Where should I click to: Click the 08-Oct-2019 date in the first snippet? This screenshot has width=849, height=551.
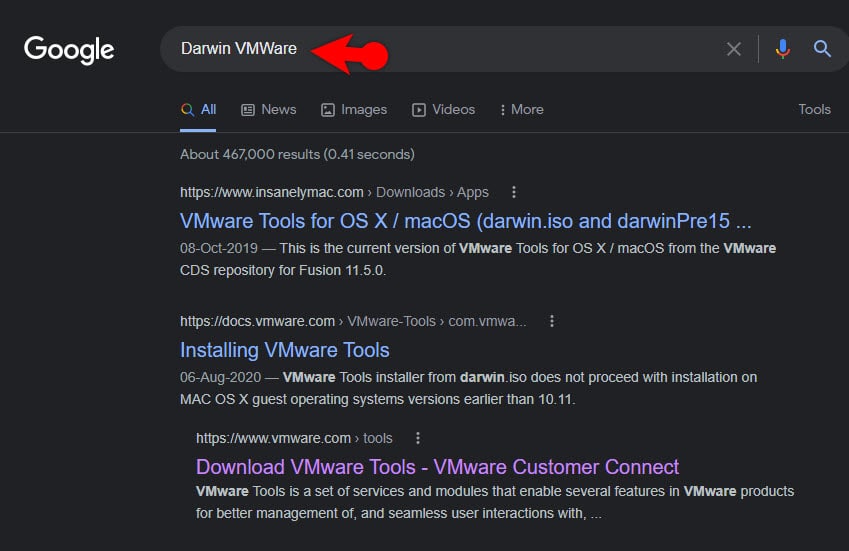click(219, 248)
